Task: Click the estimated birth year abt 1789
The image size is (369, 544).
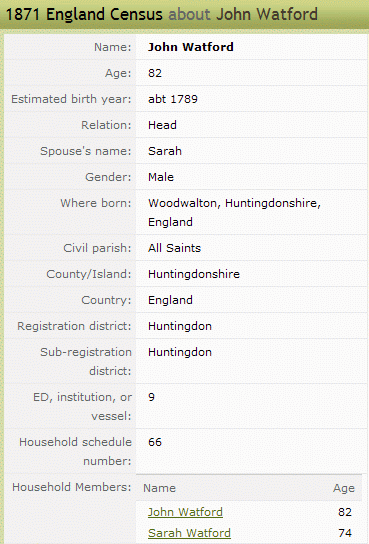Action: 173,99
